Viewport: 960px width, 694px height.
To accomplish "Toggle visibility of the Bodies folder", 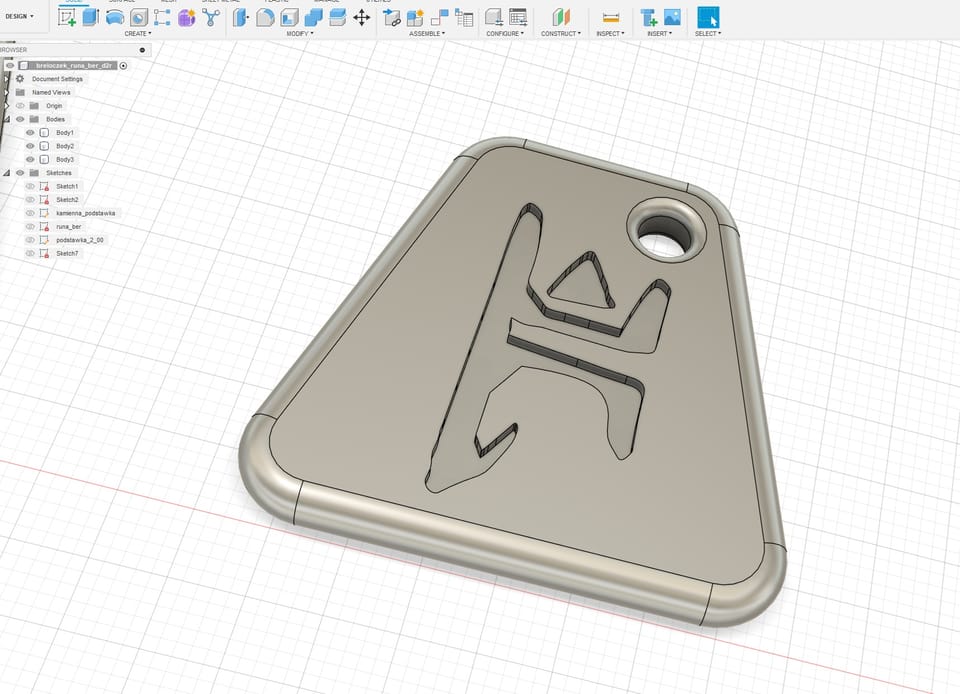I will tap(20, 119).
